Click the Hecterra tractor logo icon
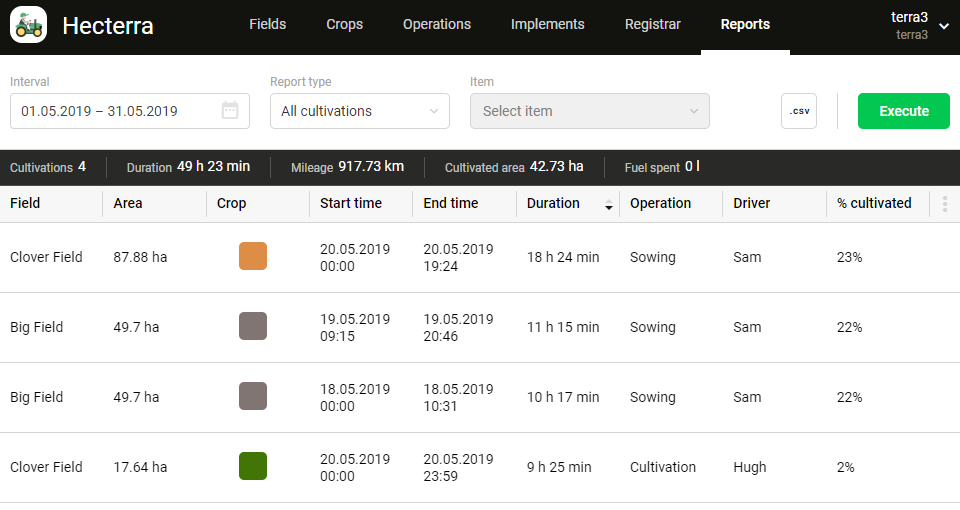The image size is (960, 510). point(28,25)
